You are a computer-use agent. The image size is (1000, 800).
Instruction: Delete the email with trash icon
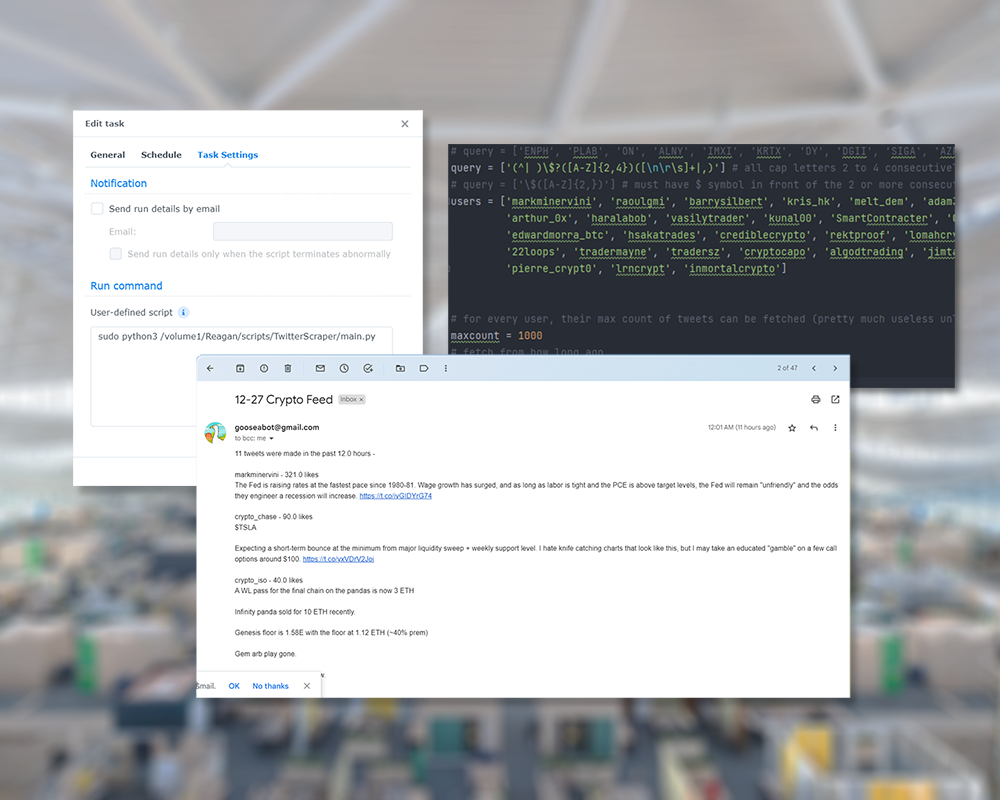coord(288,368)
